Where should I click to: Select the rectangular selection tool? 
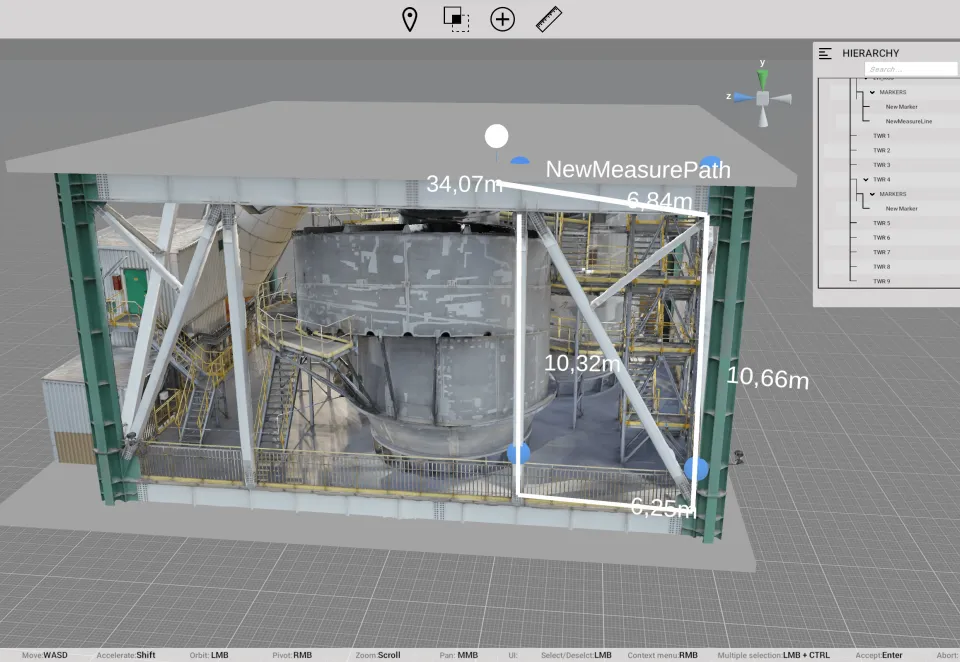point(456,19)
